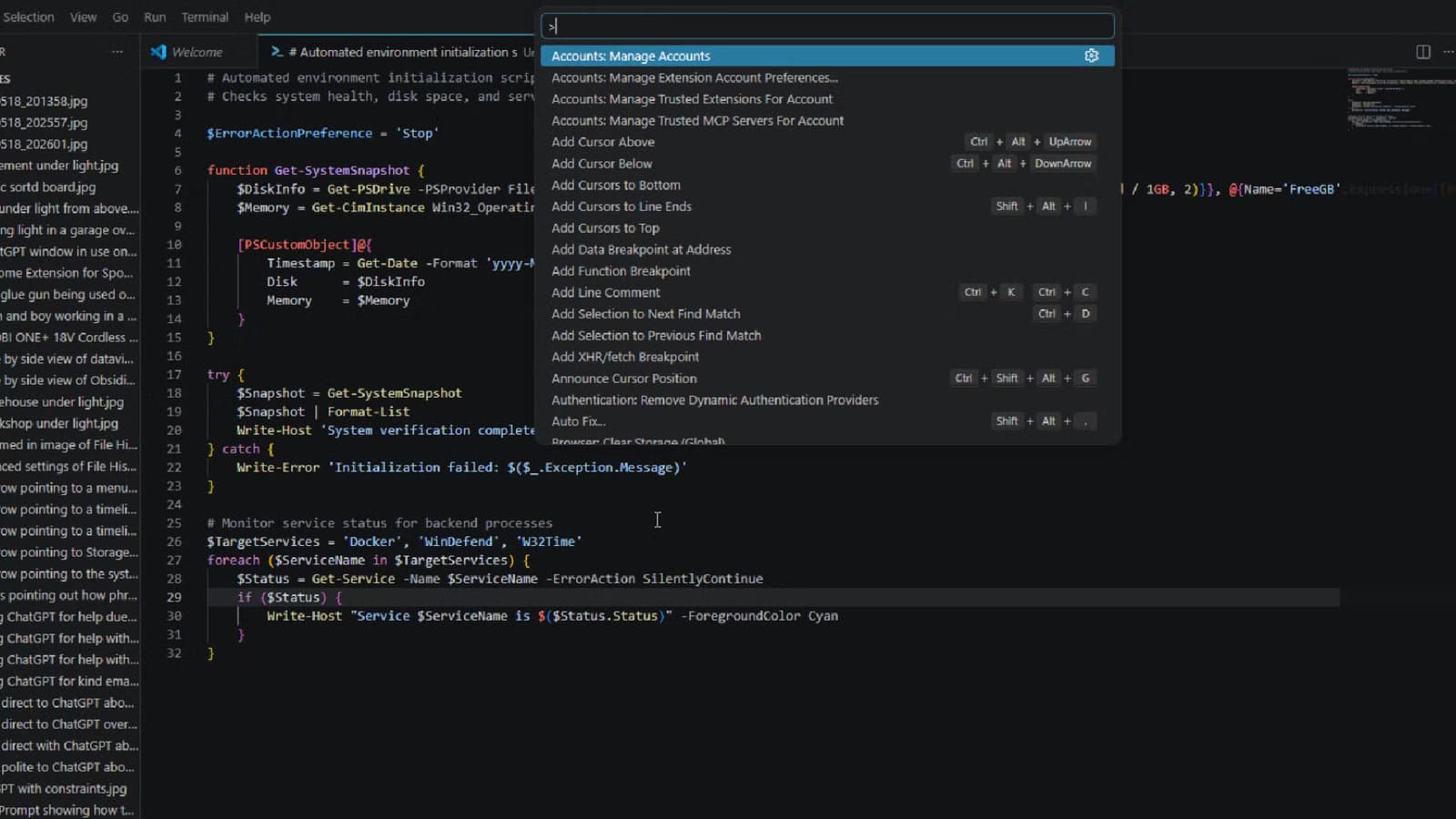
Task: Select Add Function Breakpoint command
Action: (x=827, y=271)
